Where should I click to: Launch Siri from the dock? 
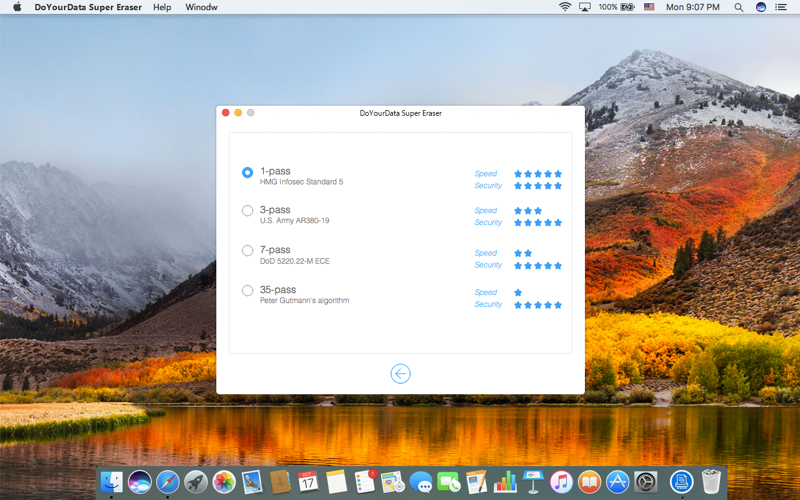coord(140,482)
